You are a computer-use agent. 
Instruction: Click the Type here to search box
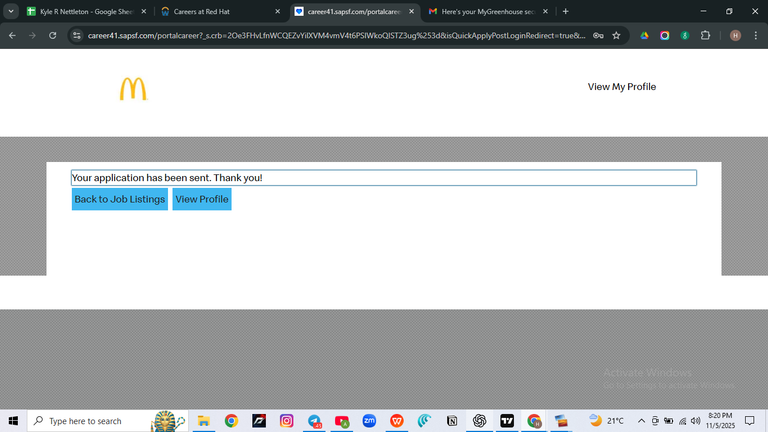click(x=108, y=421)
